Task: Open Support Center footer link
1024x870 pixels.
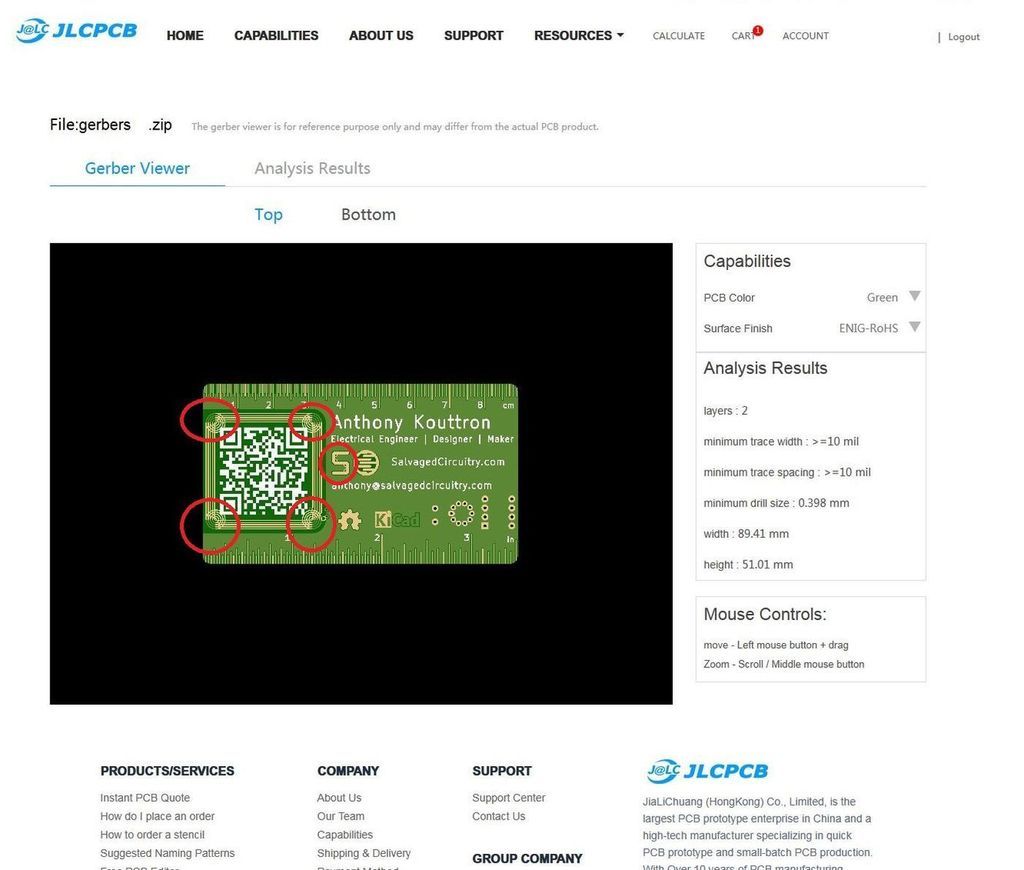Action: click(509, 798)
